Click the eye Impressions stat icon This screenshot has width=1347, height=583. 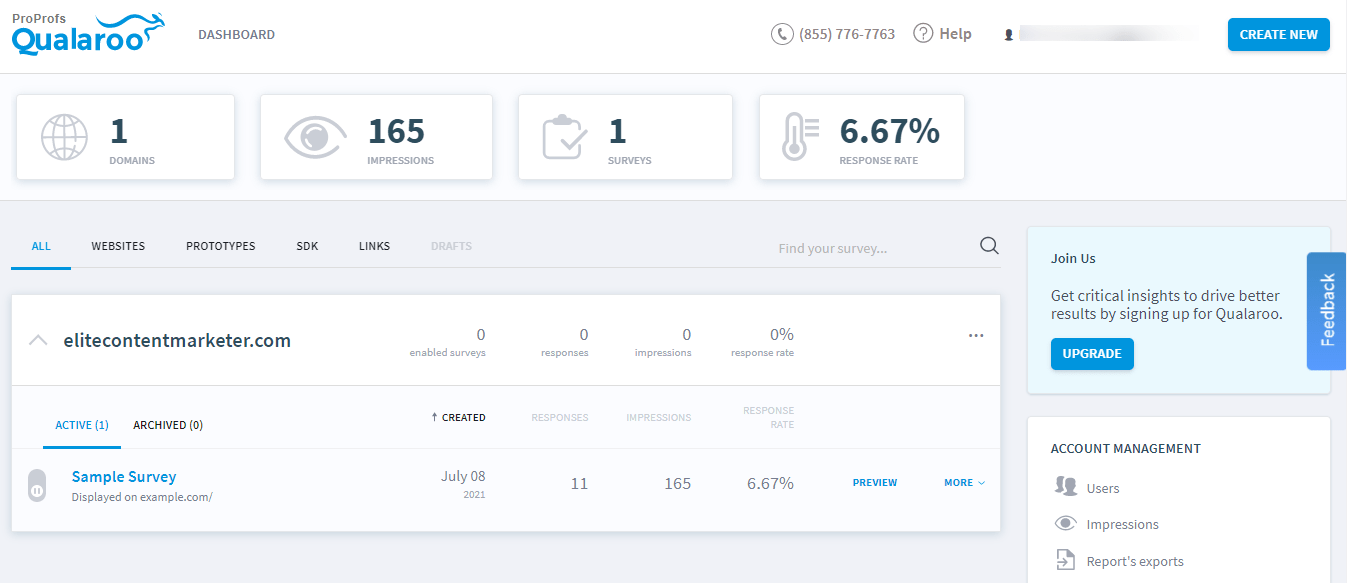click(315, 138)
